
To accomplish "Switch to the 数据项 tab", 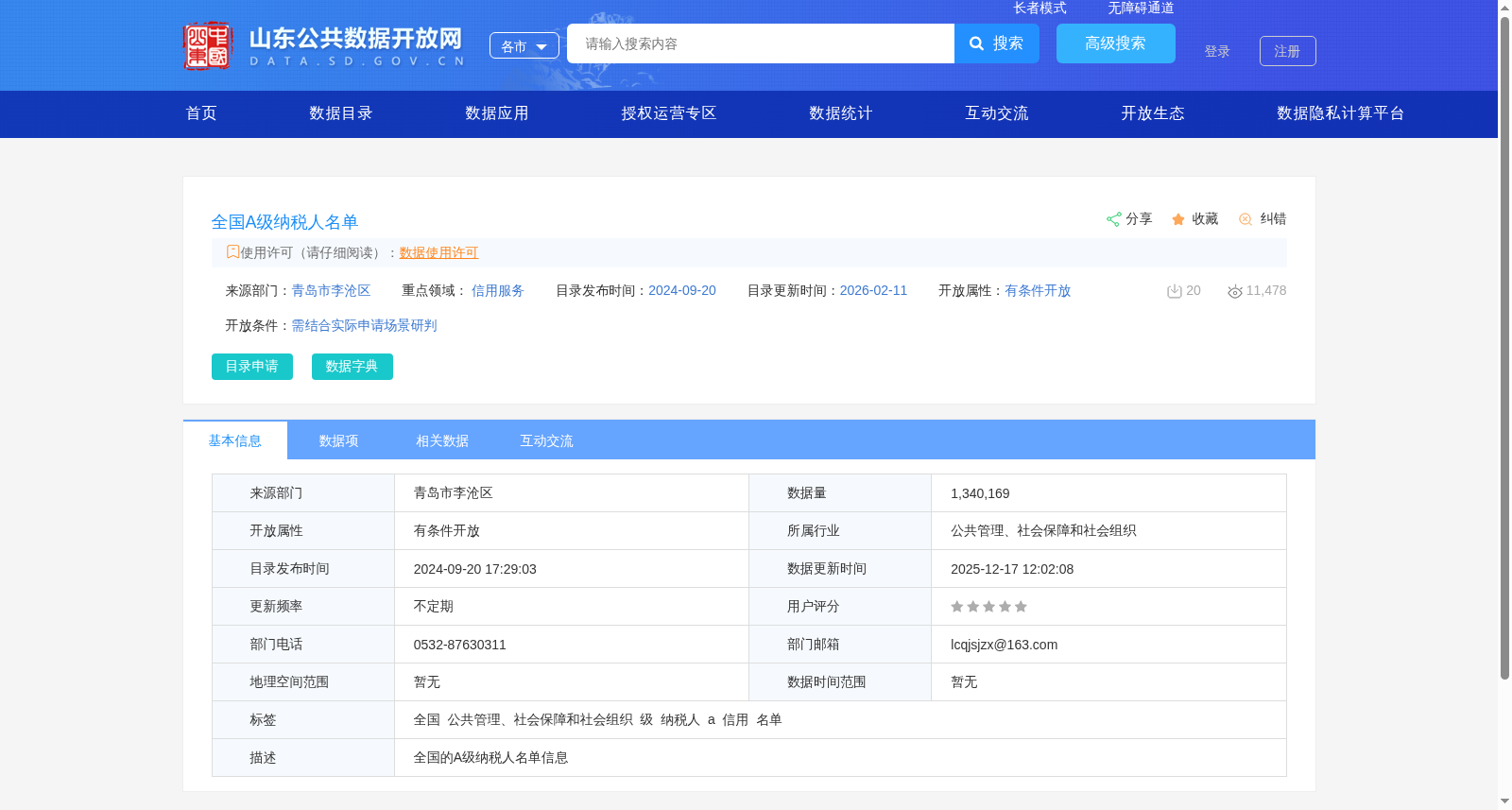I will (339, 440).
